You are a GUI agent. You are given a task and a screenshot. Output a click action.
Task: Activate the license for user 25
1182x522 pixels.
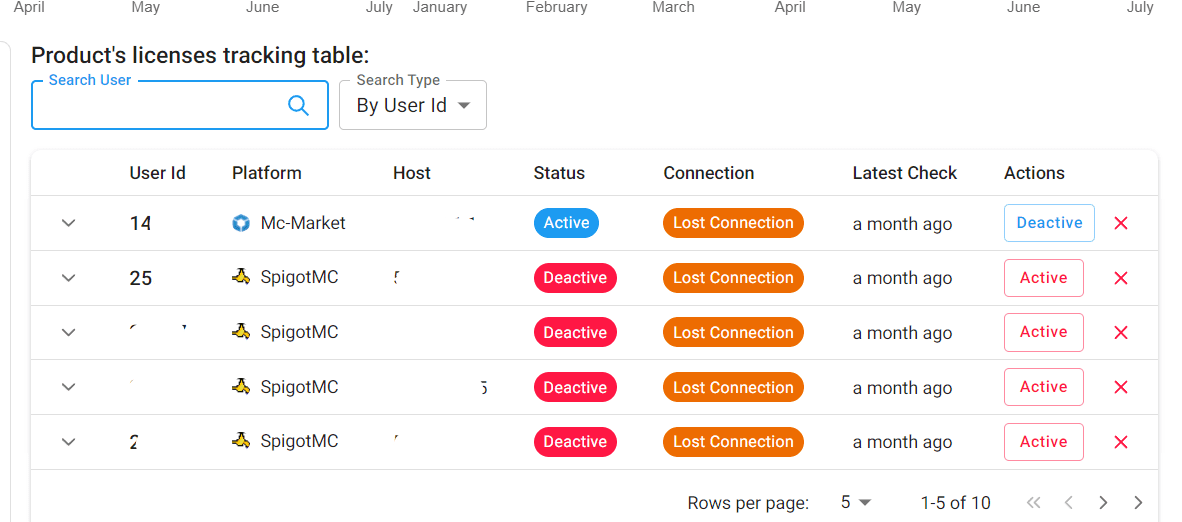click(1043, 278)
